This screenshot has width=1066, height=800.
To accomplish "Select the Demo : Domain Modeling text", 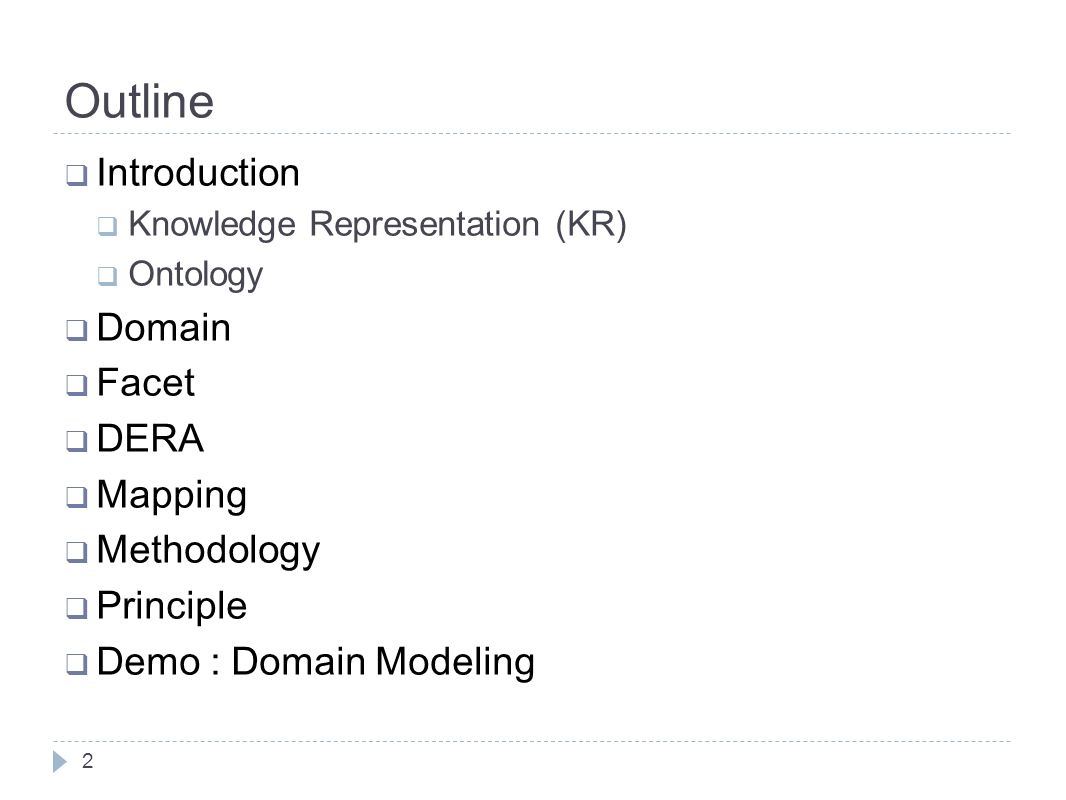I will [x=315, y=662].
